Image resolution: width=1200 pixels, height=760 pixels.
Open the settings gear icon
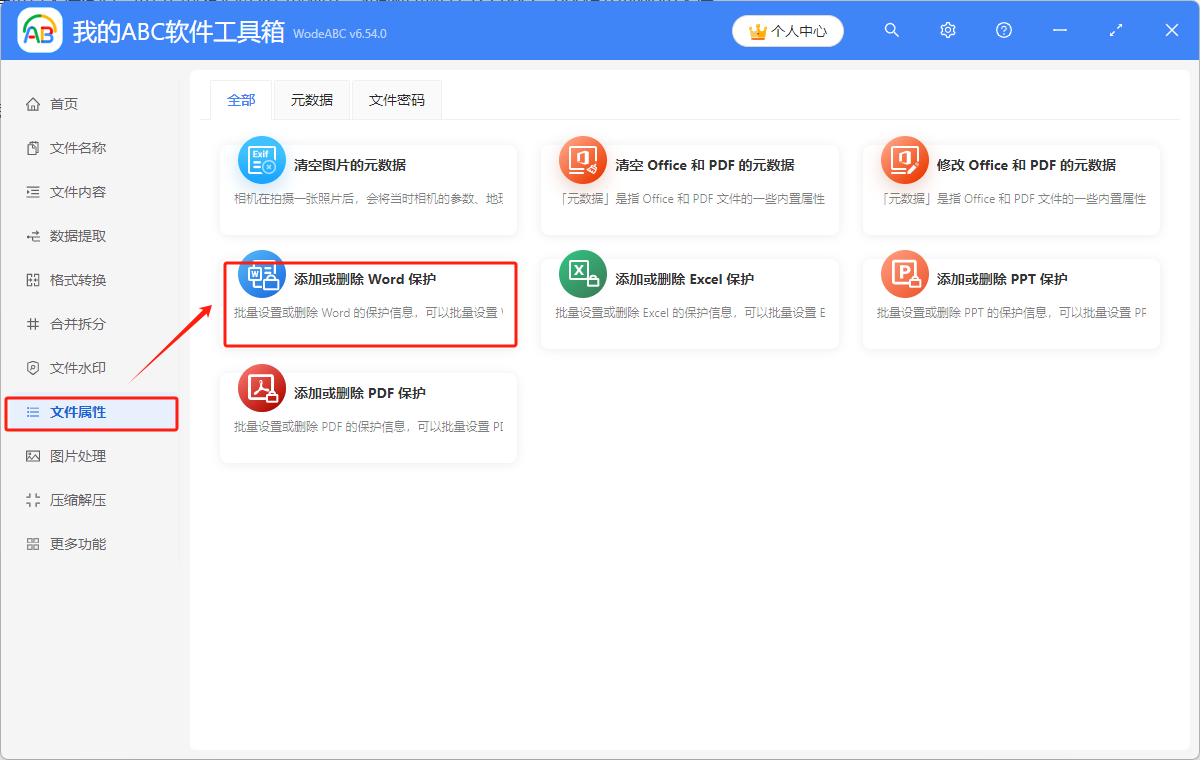947,30
